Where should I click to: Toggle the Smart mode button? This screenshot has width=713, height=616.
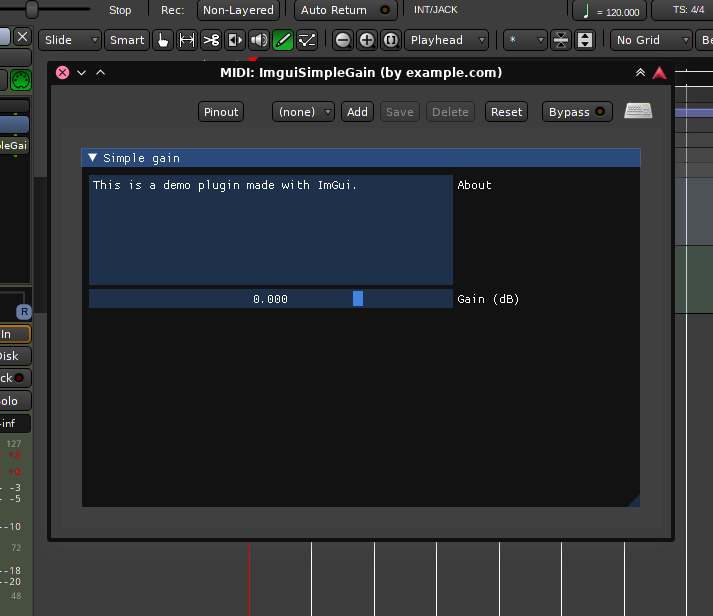pyautogui.click(x=127, y=40)
